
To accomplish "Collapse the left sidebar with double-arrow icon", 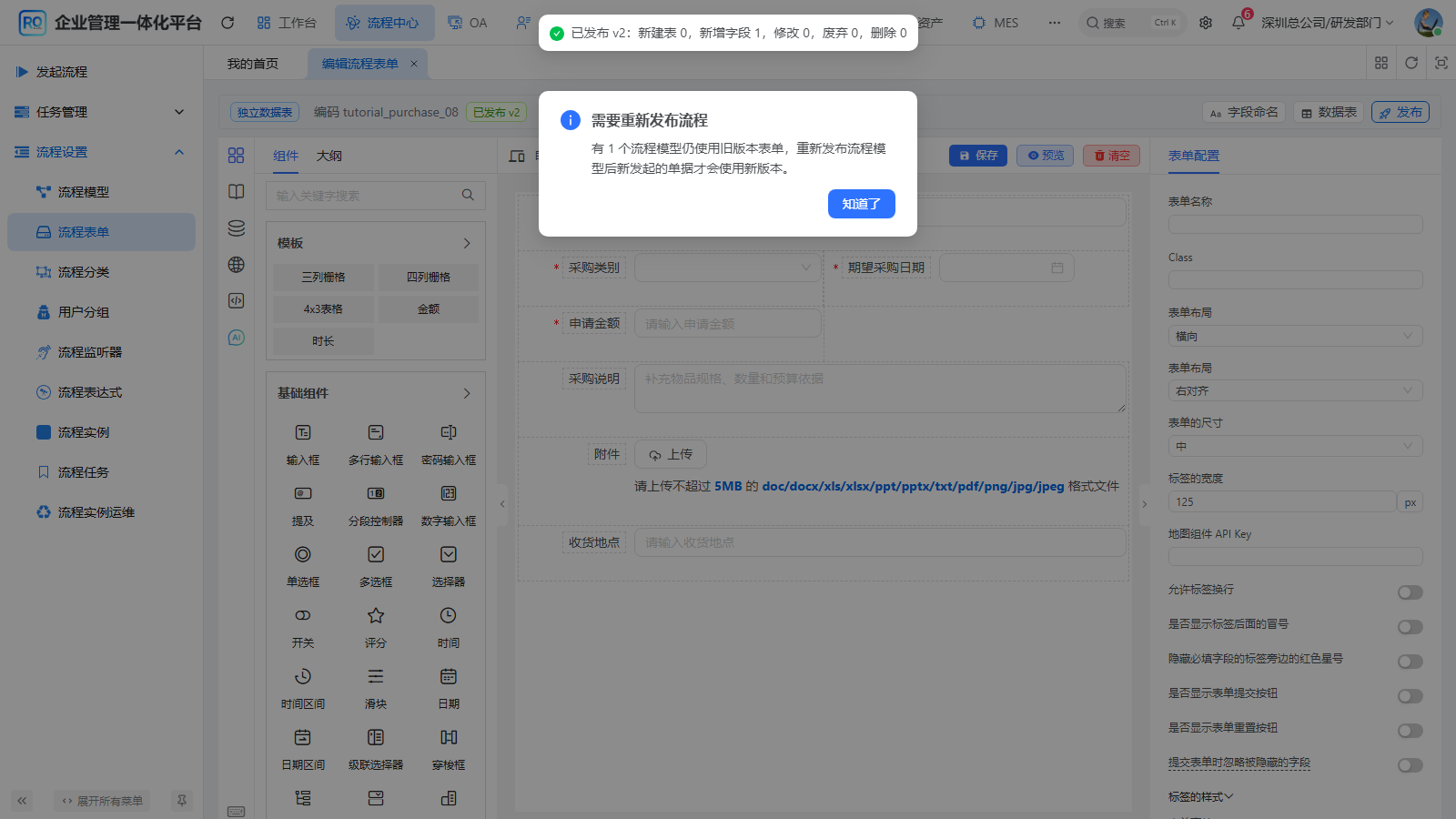I will pos(22,801).
